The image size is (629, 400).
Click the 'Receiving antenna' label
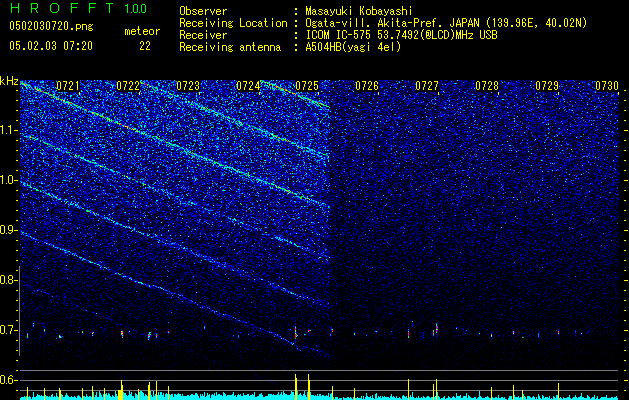point(230,47)
